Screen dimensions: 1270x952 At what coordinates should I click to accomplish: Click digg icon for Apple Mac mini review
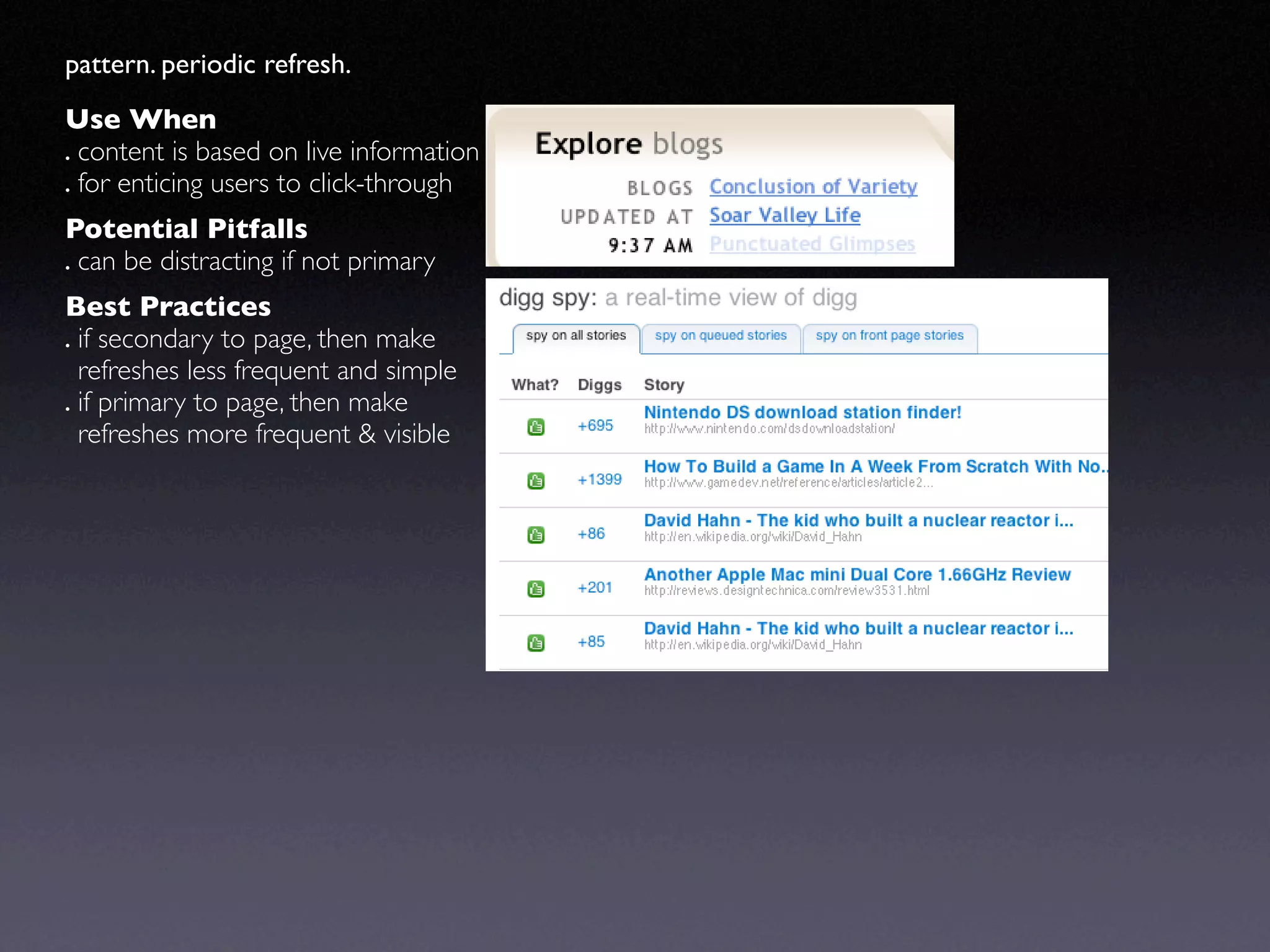point(536,589)
